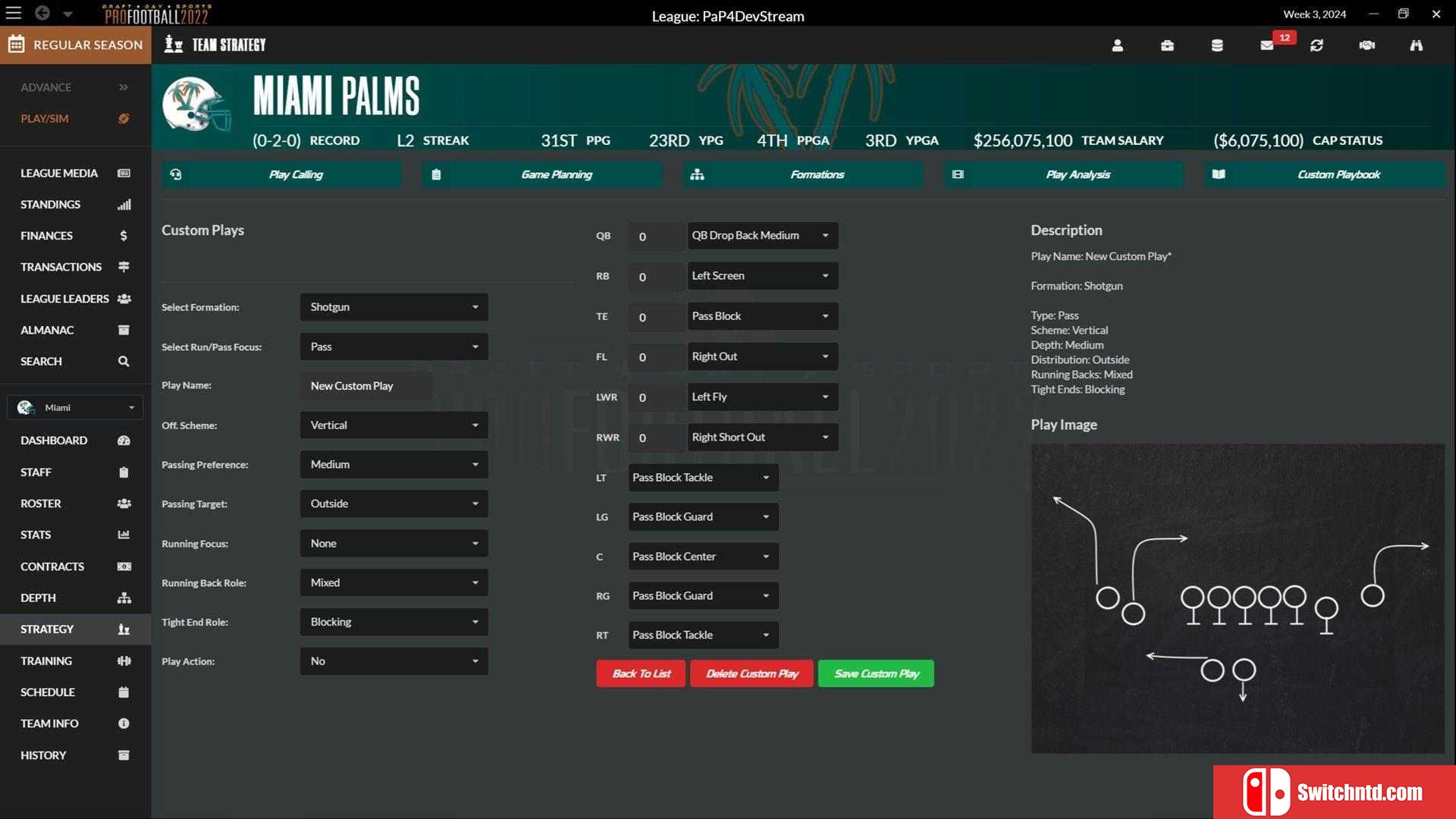Open the hamburger menu icon
1456x819 pixels.
coord(14,13)
